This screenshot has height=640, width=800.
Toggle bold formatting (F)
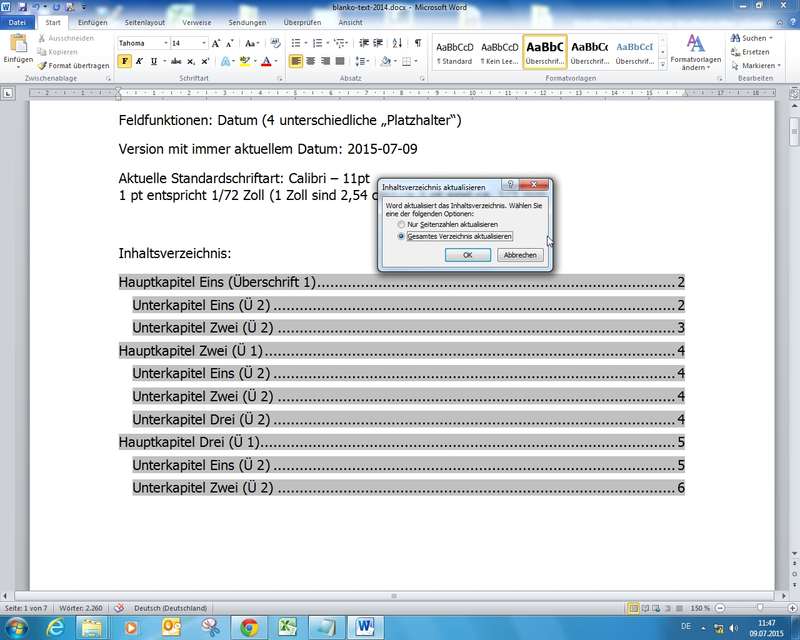point(124,61)
